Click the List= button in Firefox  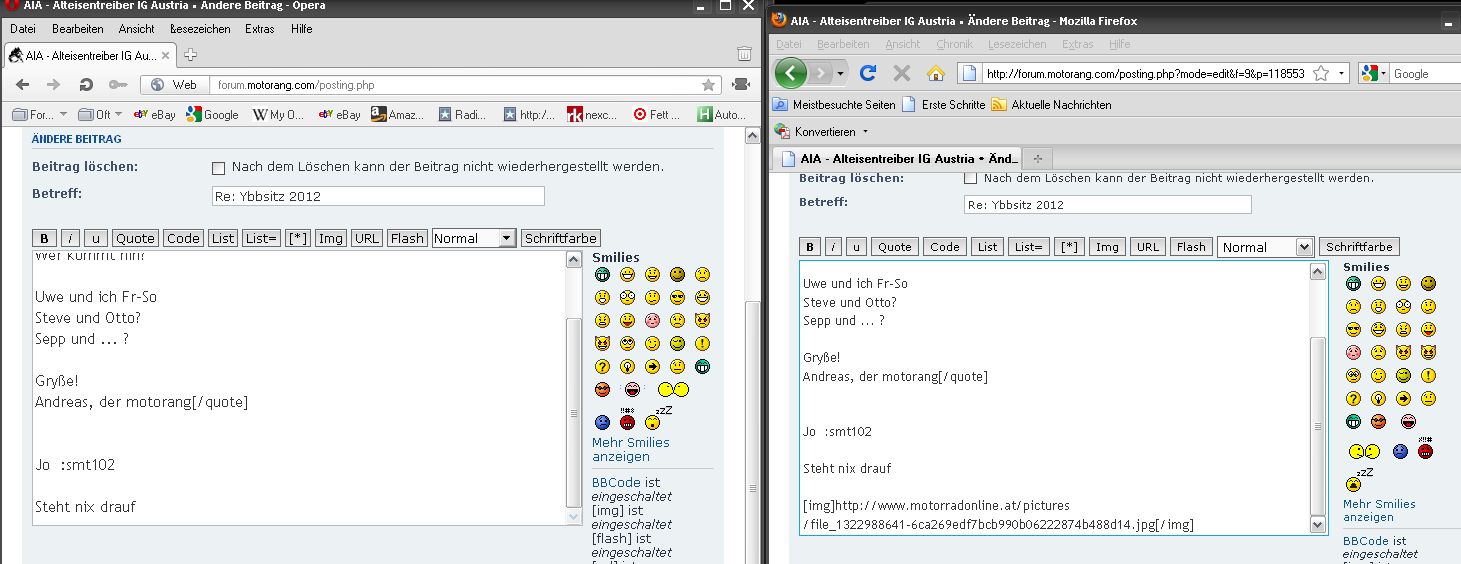point(1028,247)
